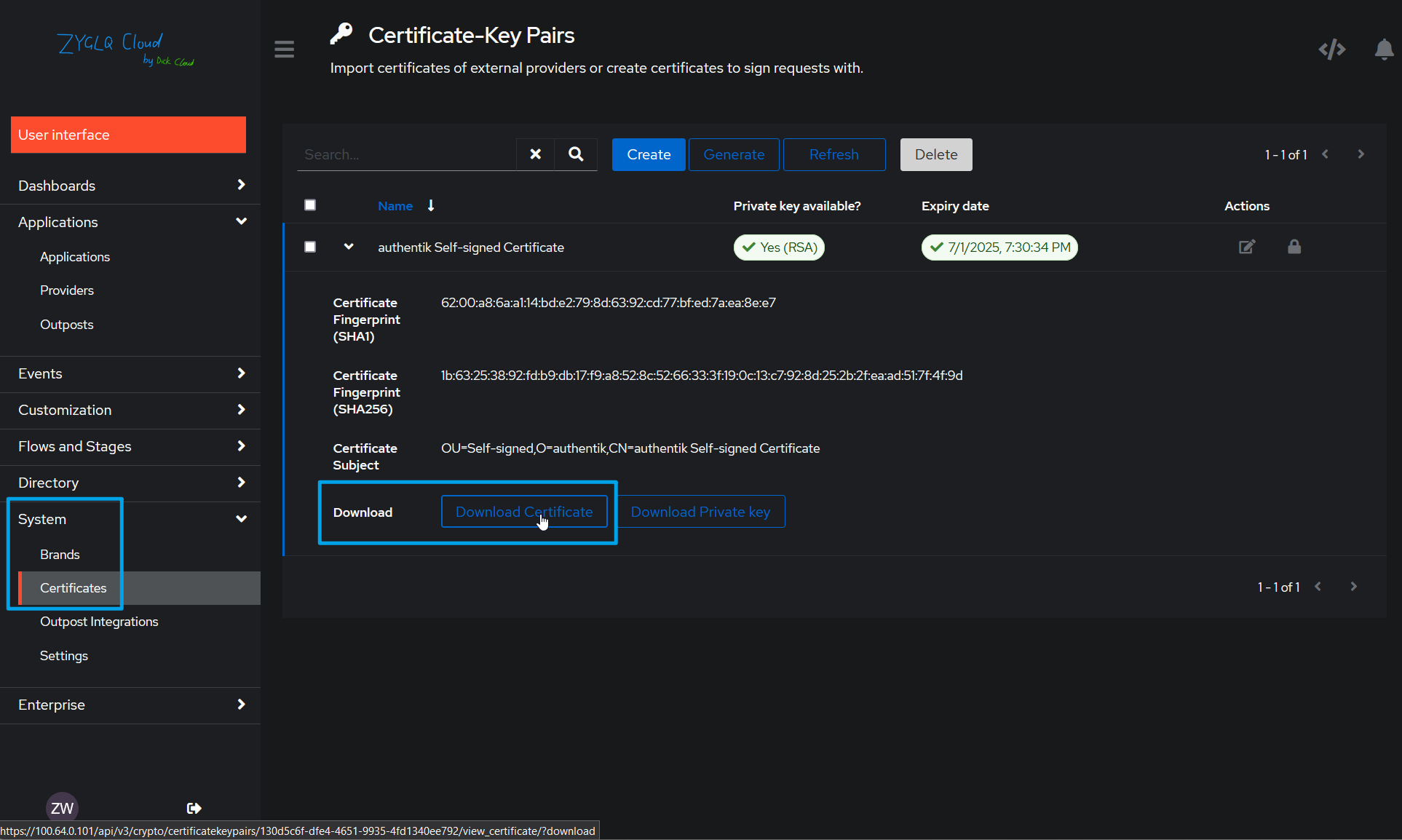This screenshot has height=840, width=1402.
Task: Click the Yes (RSA) private key badge
Action: click(x=779, y=247)
